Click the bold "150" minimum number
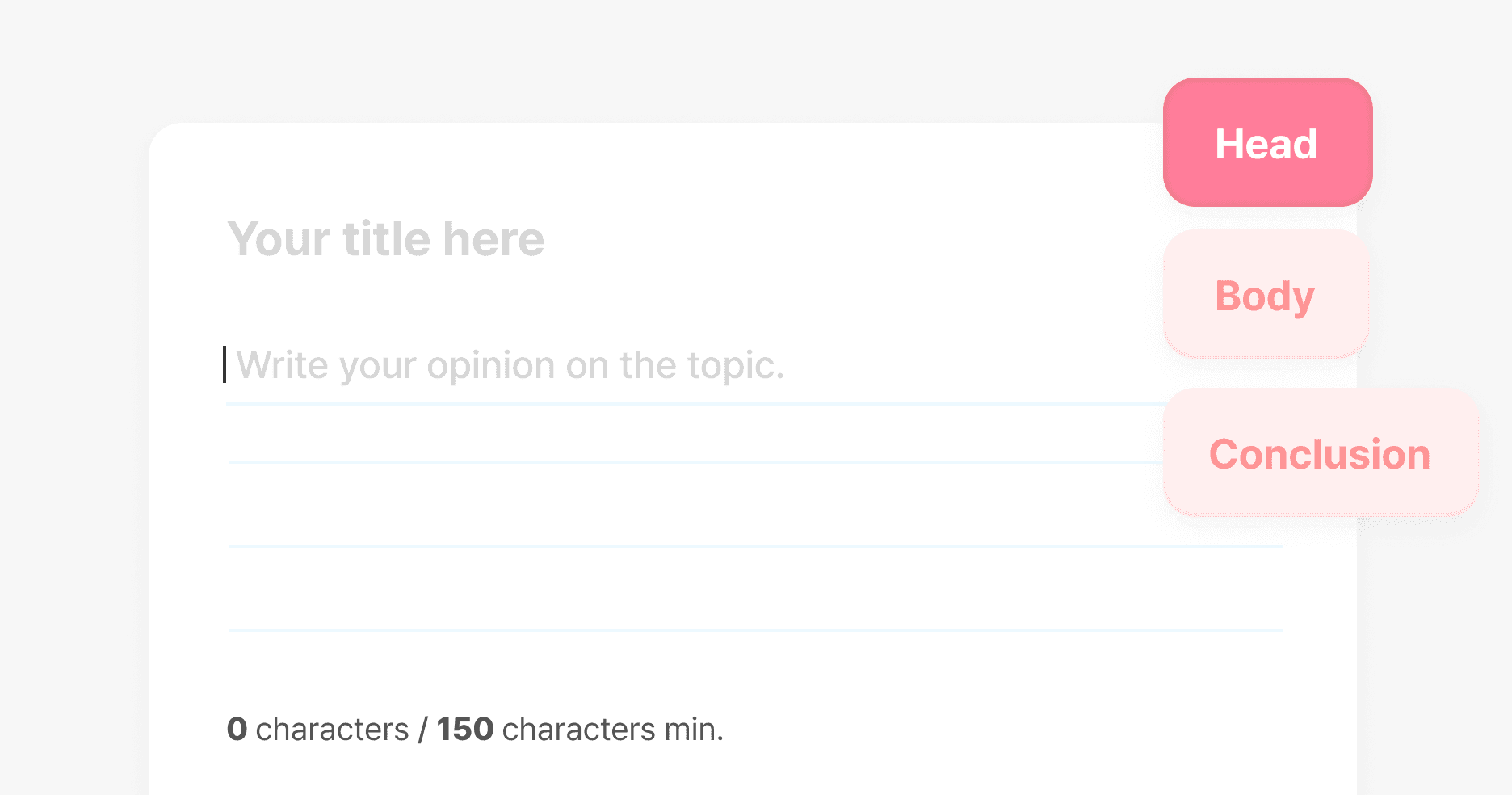 (464, 729)
